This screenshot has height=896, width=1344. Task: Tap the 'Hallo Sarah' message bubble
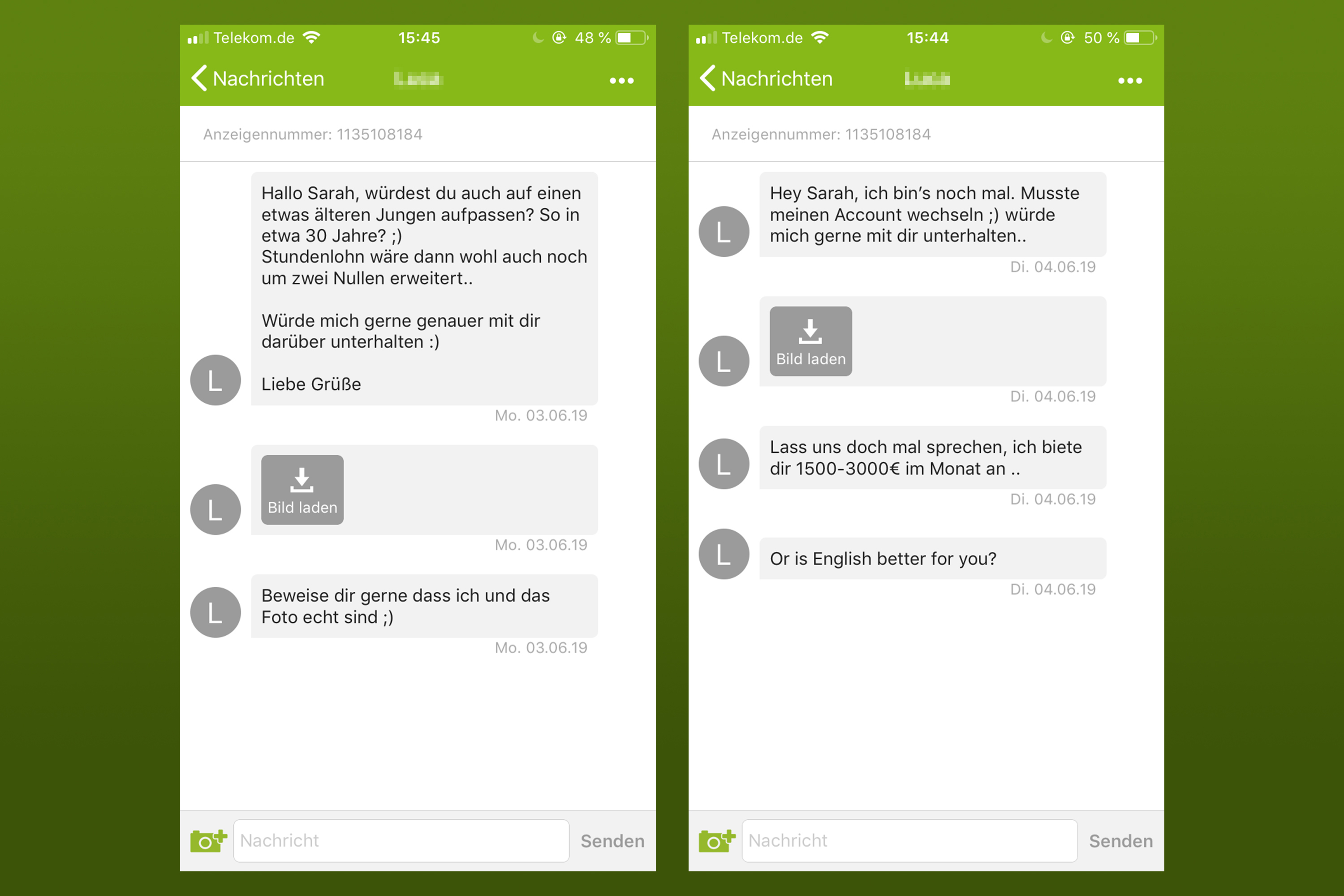pyautogui.click(x=424, y=289)
